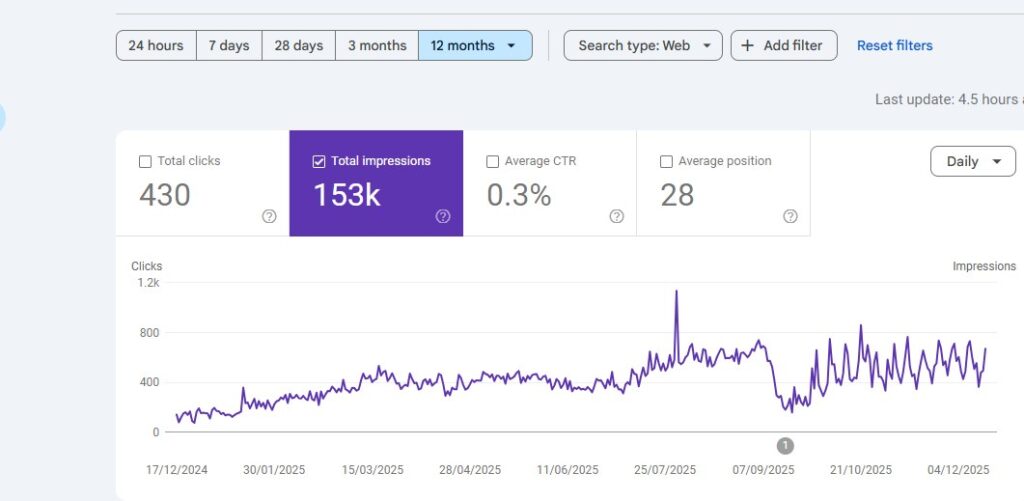Open help icon on Average CTR card
The height and width of the screenshot is (501, 1024).
[616, 216]
